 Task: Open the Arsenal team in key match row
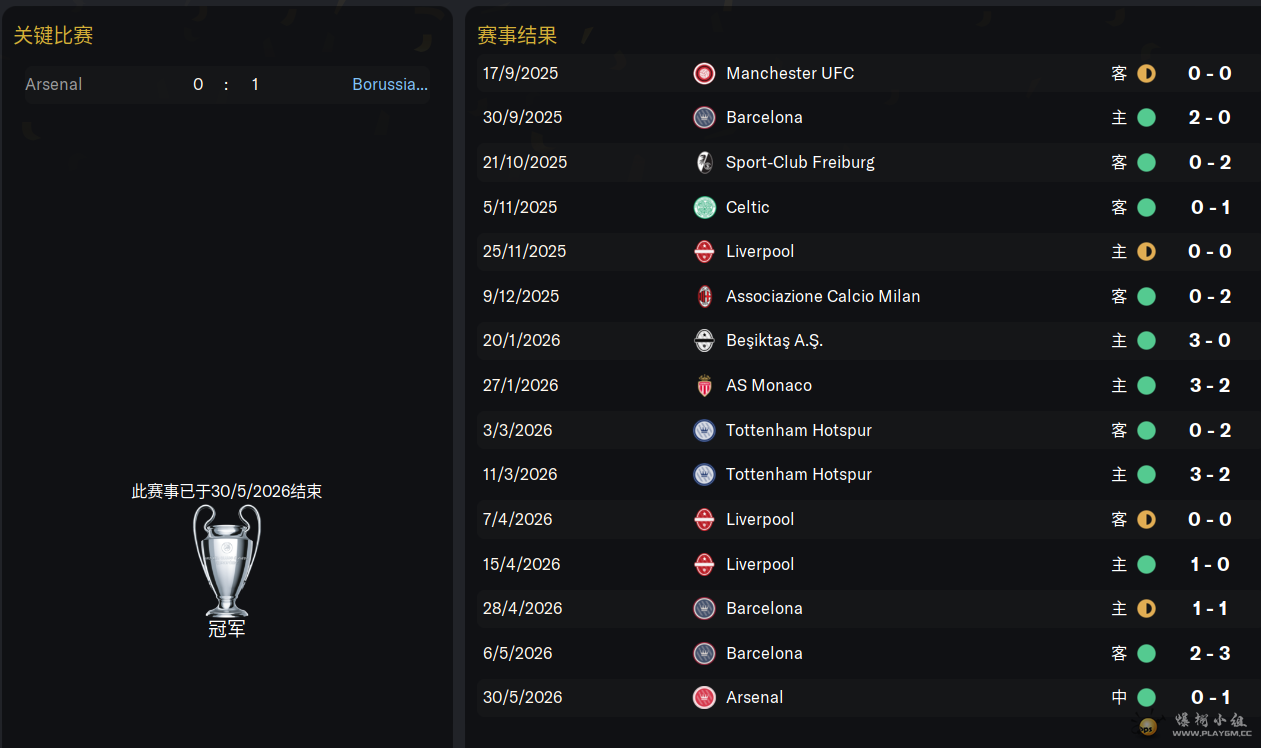coord(54,84)
